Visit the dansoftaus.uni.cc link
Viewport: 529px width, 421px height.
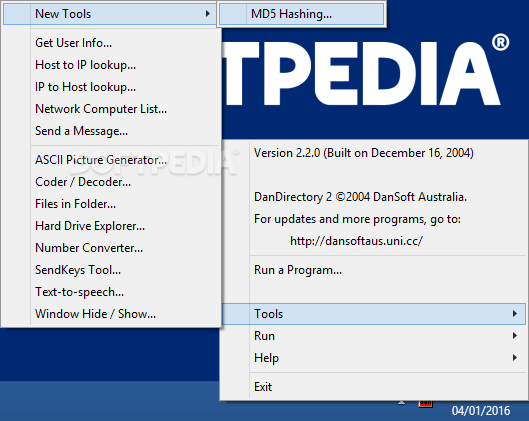[x=356, y=241]
